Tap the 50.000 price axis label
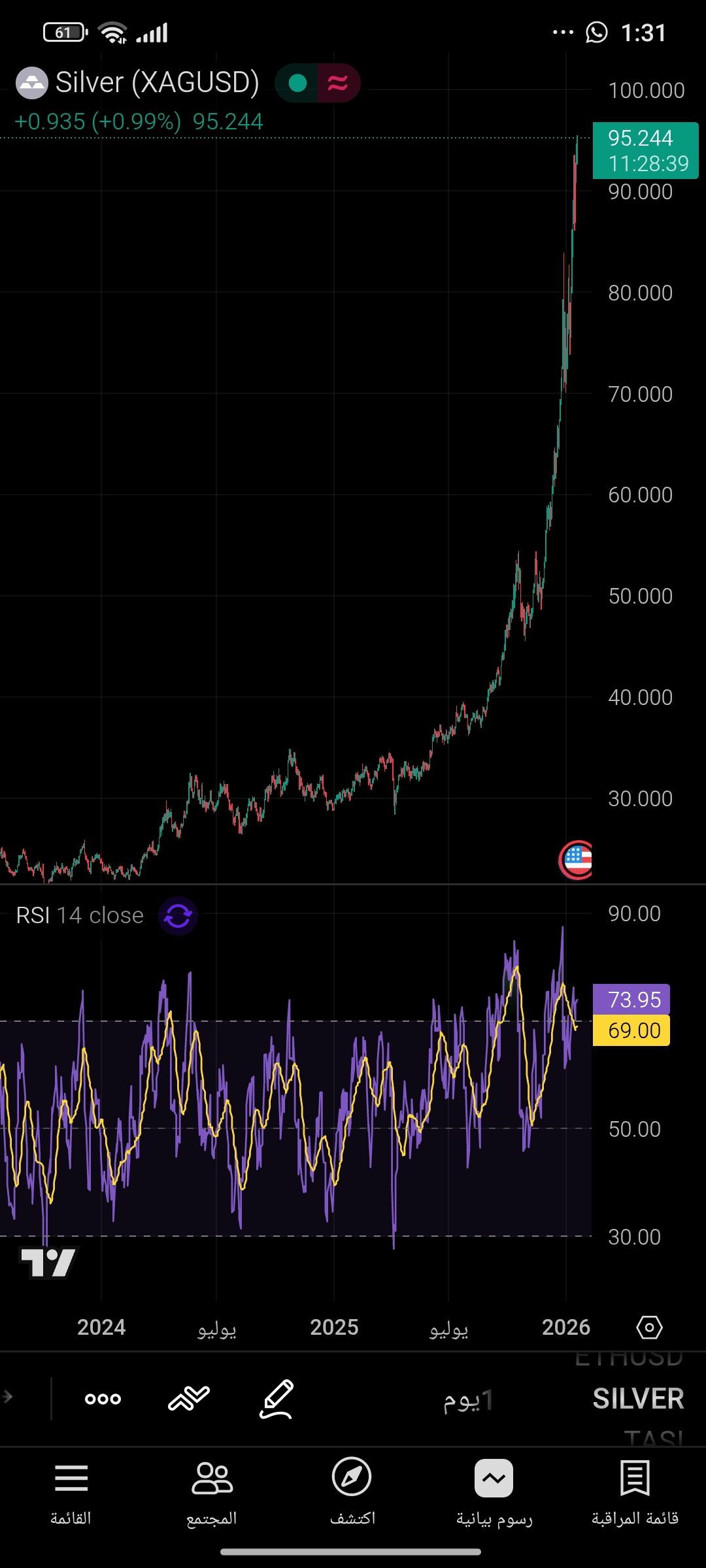The width and height of the screenshot is (706, 1568). (641, 596)
